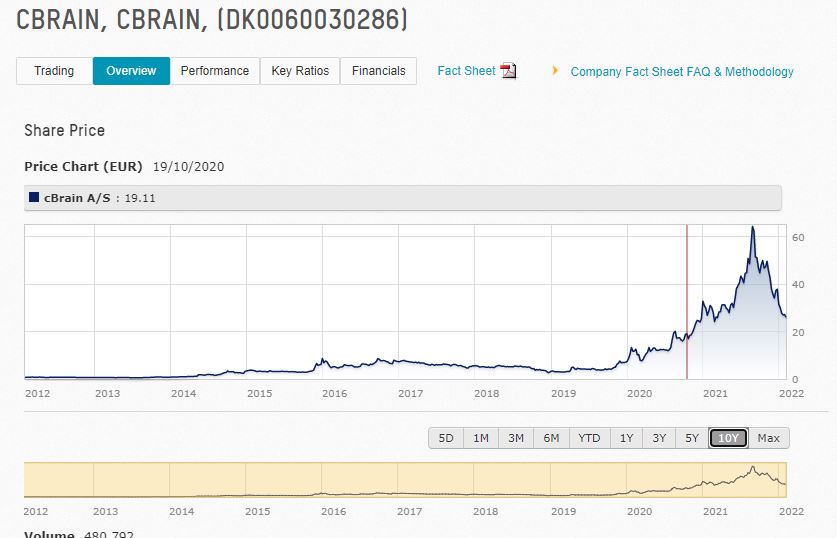Screen dimensions: 837x538
Task: Open the Fact Sheet PDF icon
Action: click(x=508, y=71)
